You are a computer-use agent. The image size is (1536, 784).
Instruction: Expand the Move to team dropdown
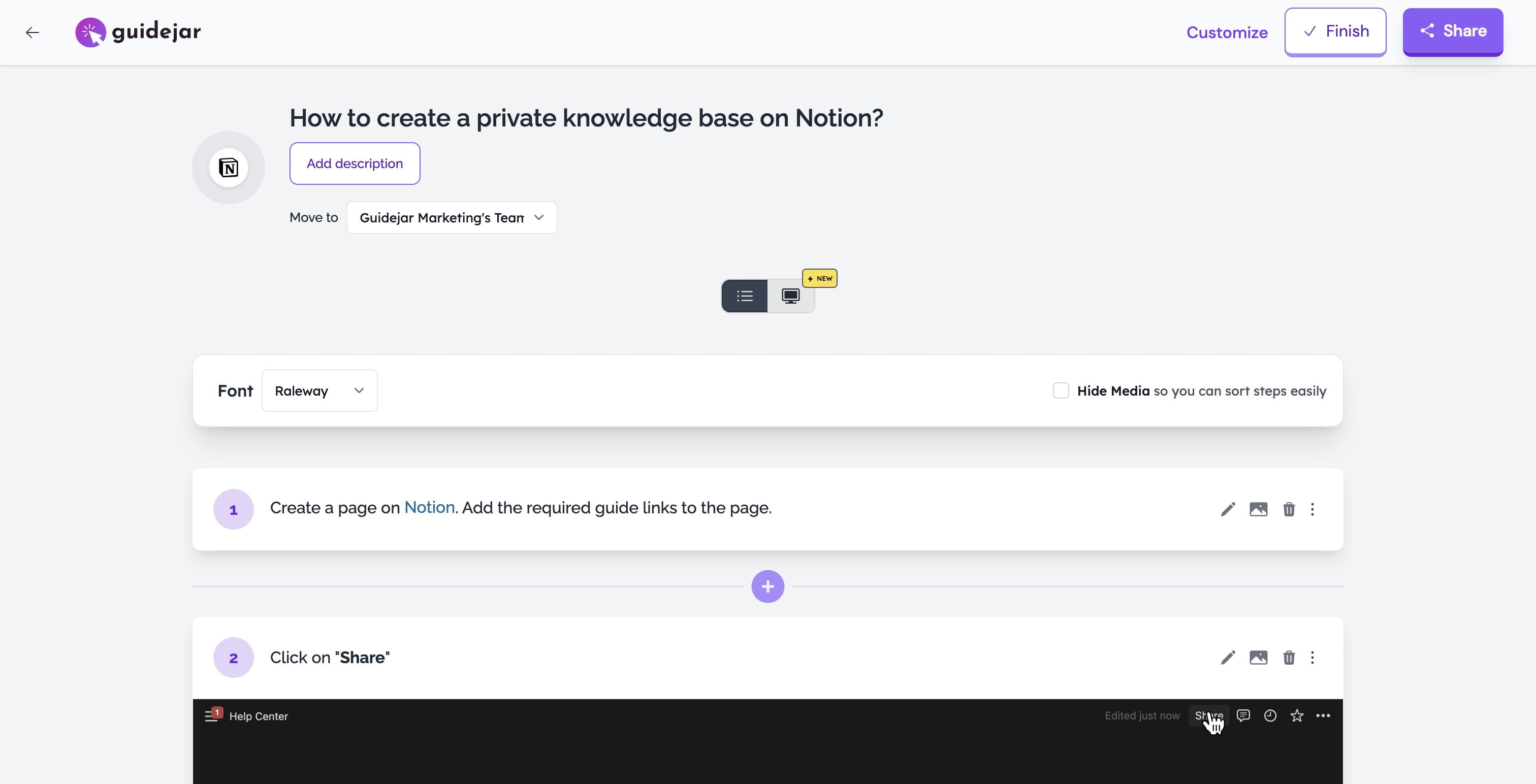click(x=452, y=218)
